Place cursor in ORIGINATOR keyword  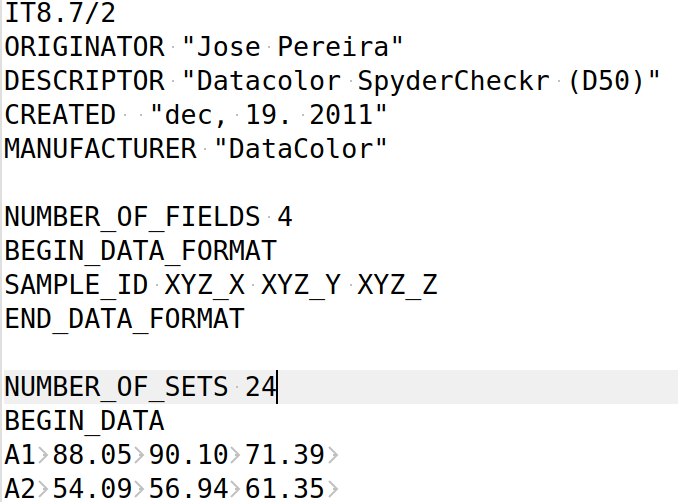click(85, 47)
